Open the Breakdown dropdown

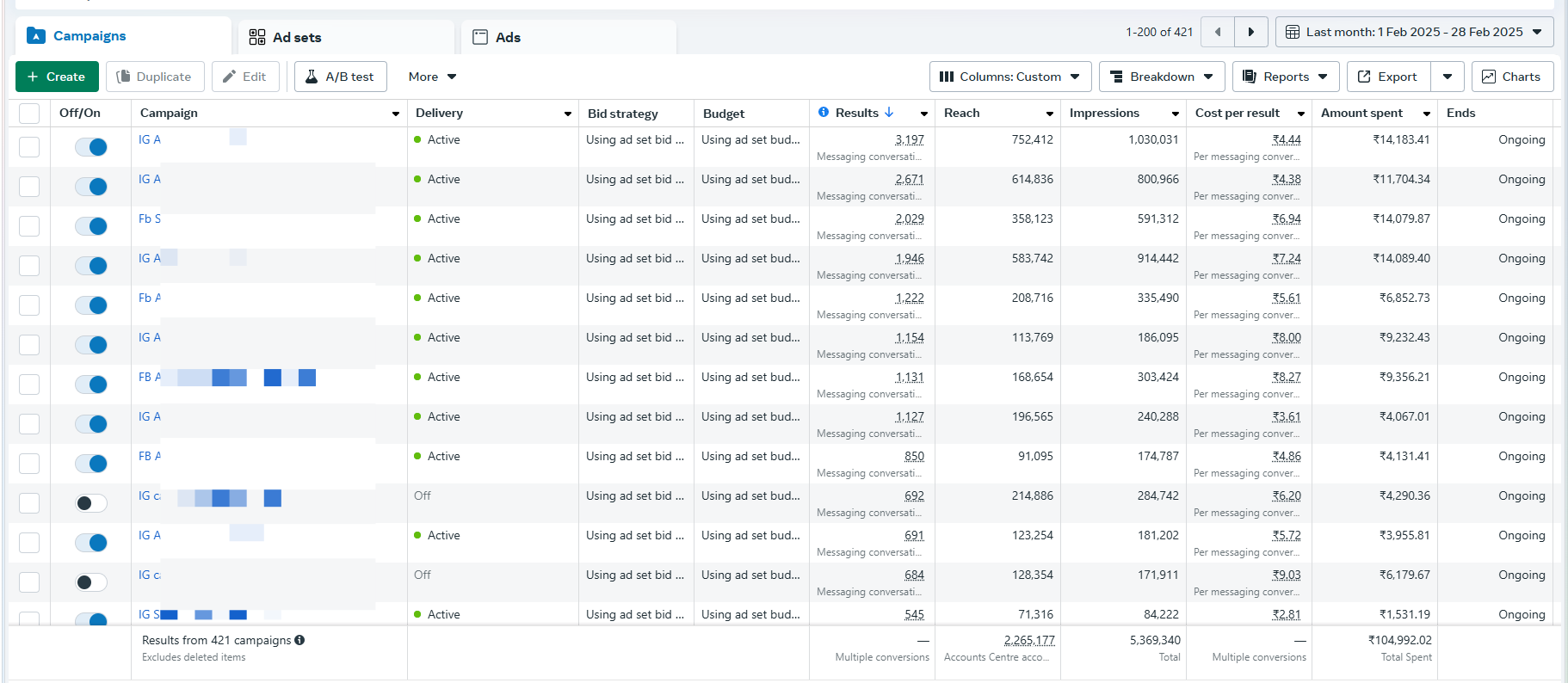click(x=1162, y=77)
